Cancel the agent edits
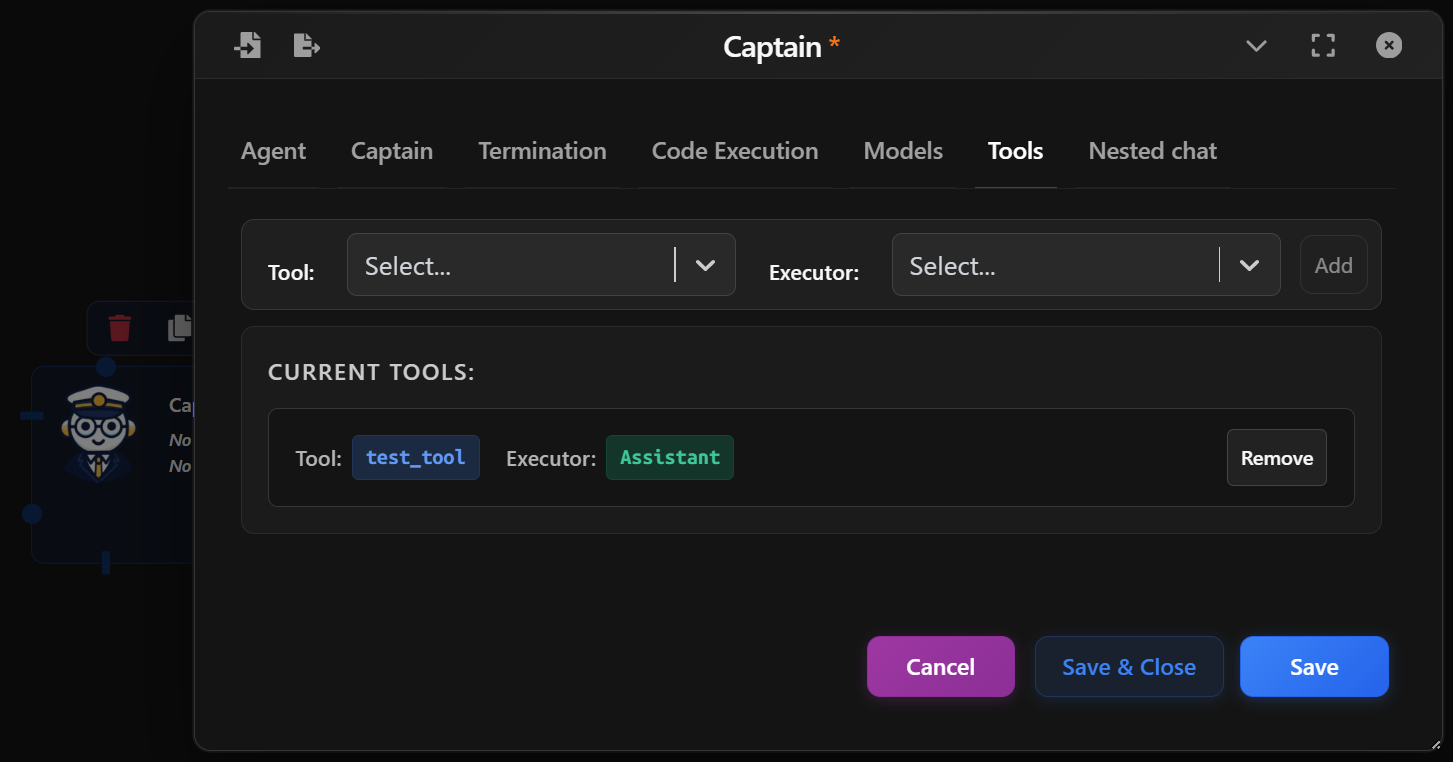This screenshot has width=1453, height=762. [x=940, y=666]
